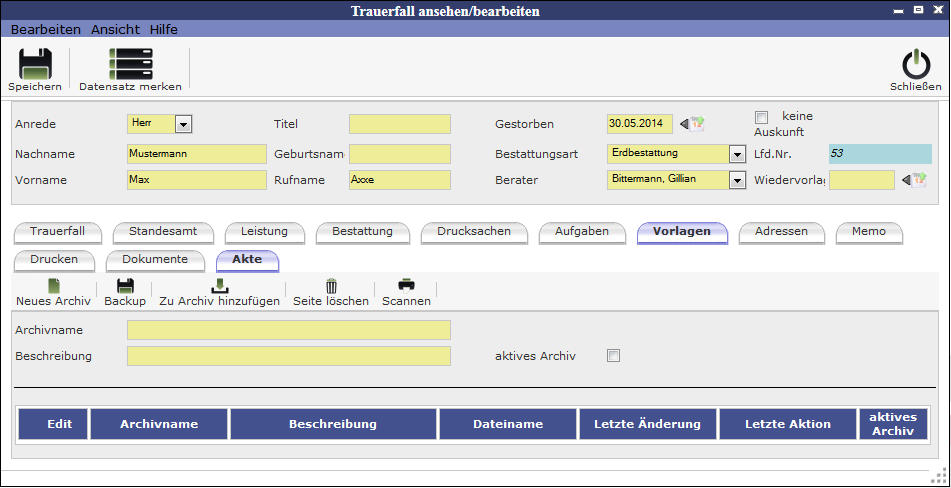Click the Seite löschen trash icon

tap(331, 286)
